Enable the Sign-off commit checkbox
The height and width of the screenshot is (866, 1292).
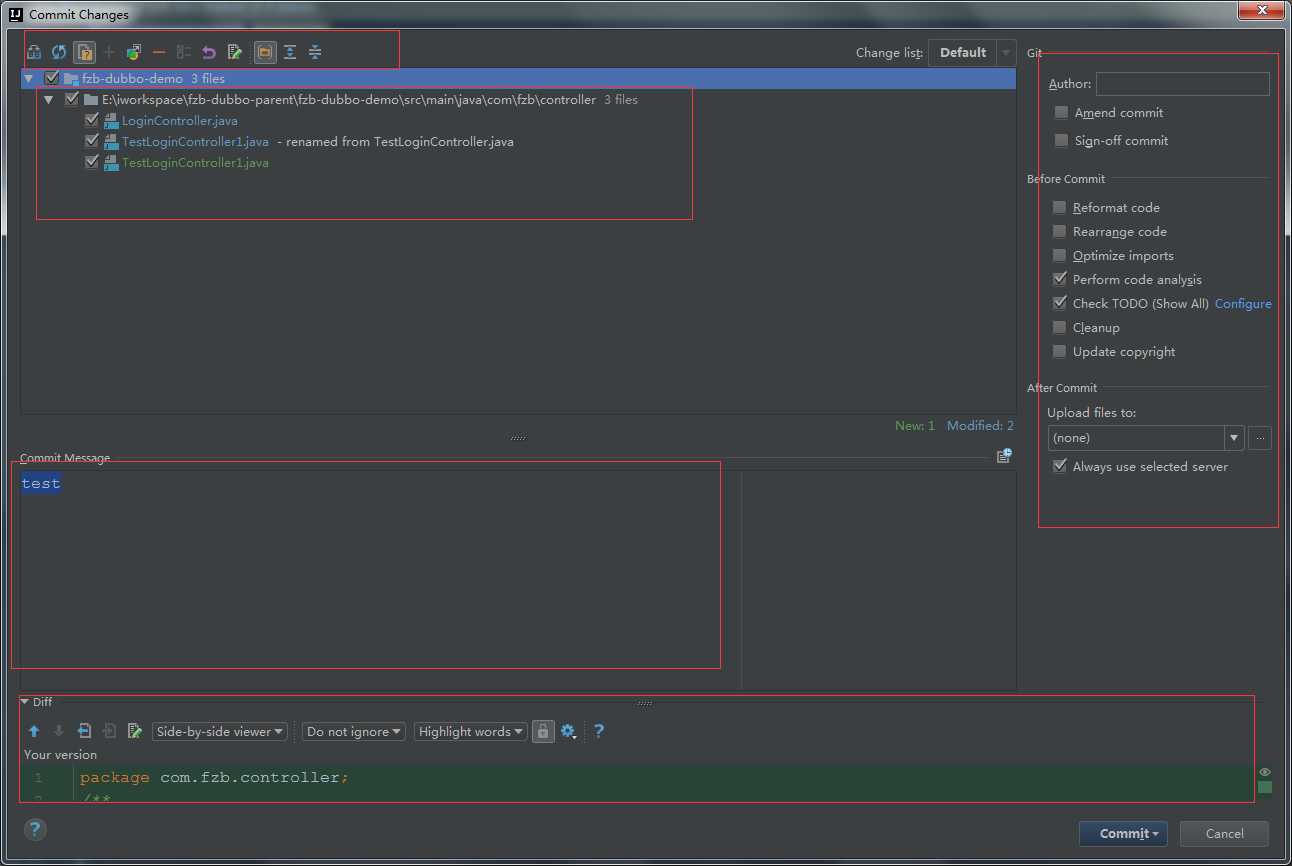1061,140
